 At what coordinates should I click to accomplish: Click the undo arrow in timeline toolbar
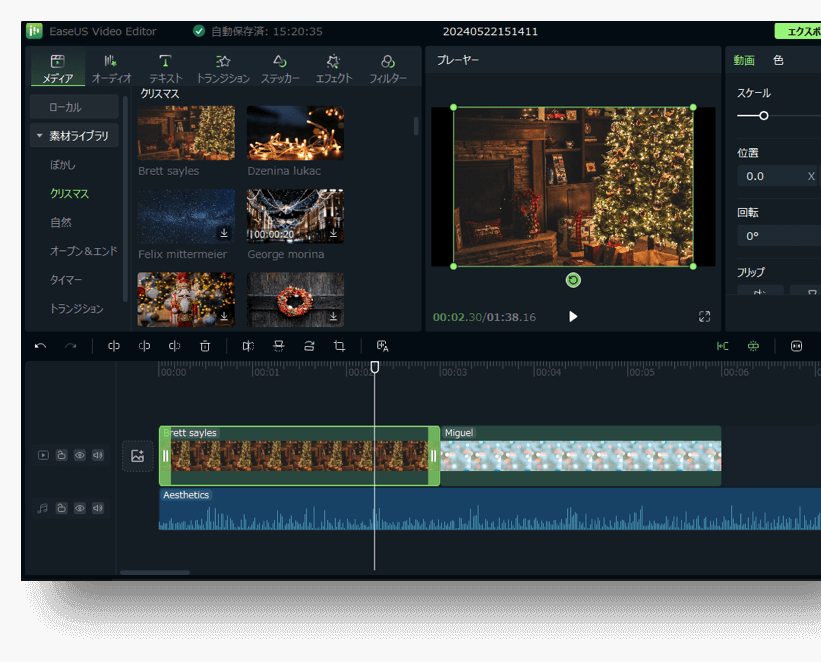click(40, 346)
